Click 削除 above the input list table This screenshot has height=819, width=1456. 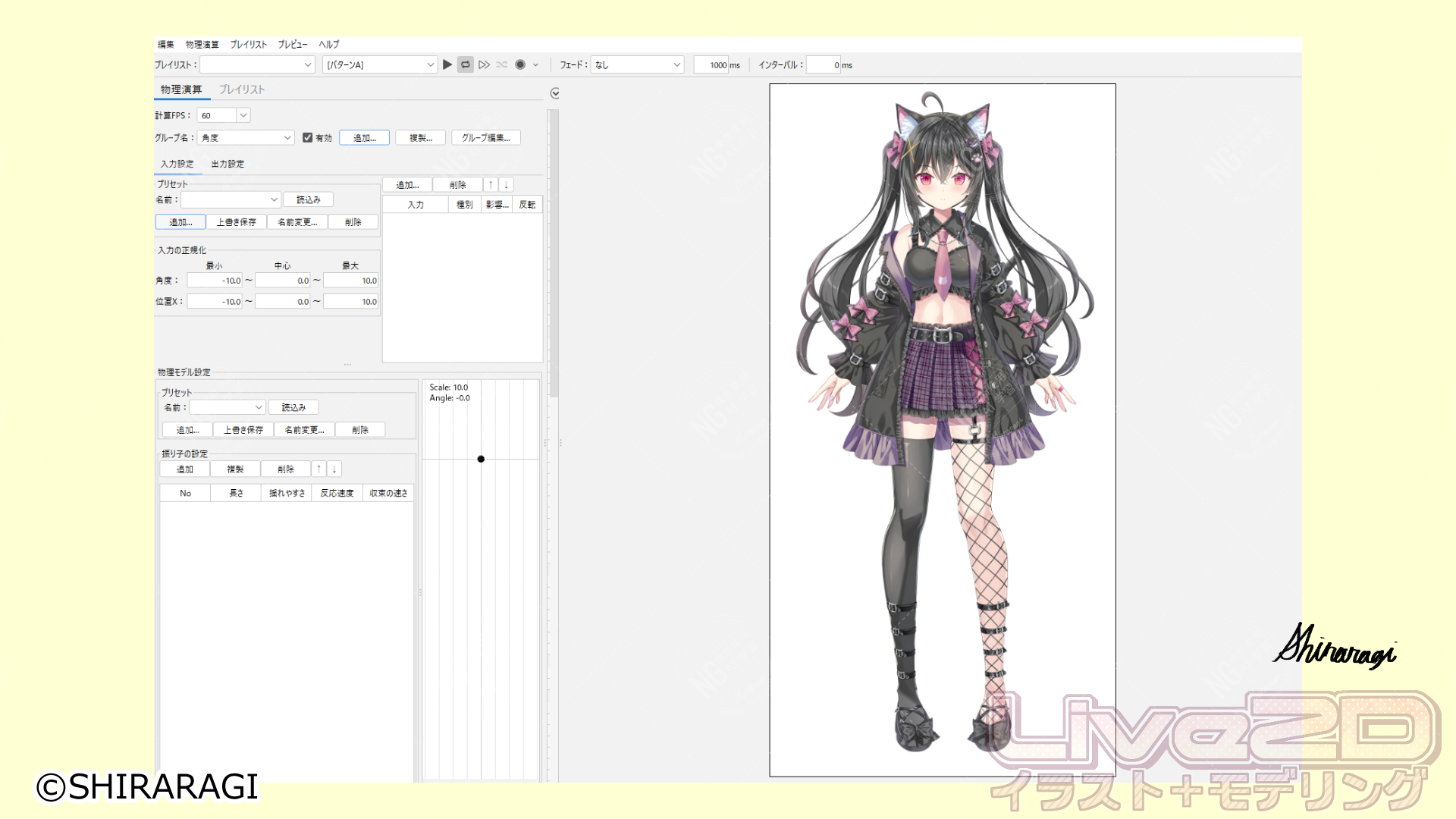point(458,185)
